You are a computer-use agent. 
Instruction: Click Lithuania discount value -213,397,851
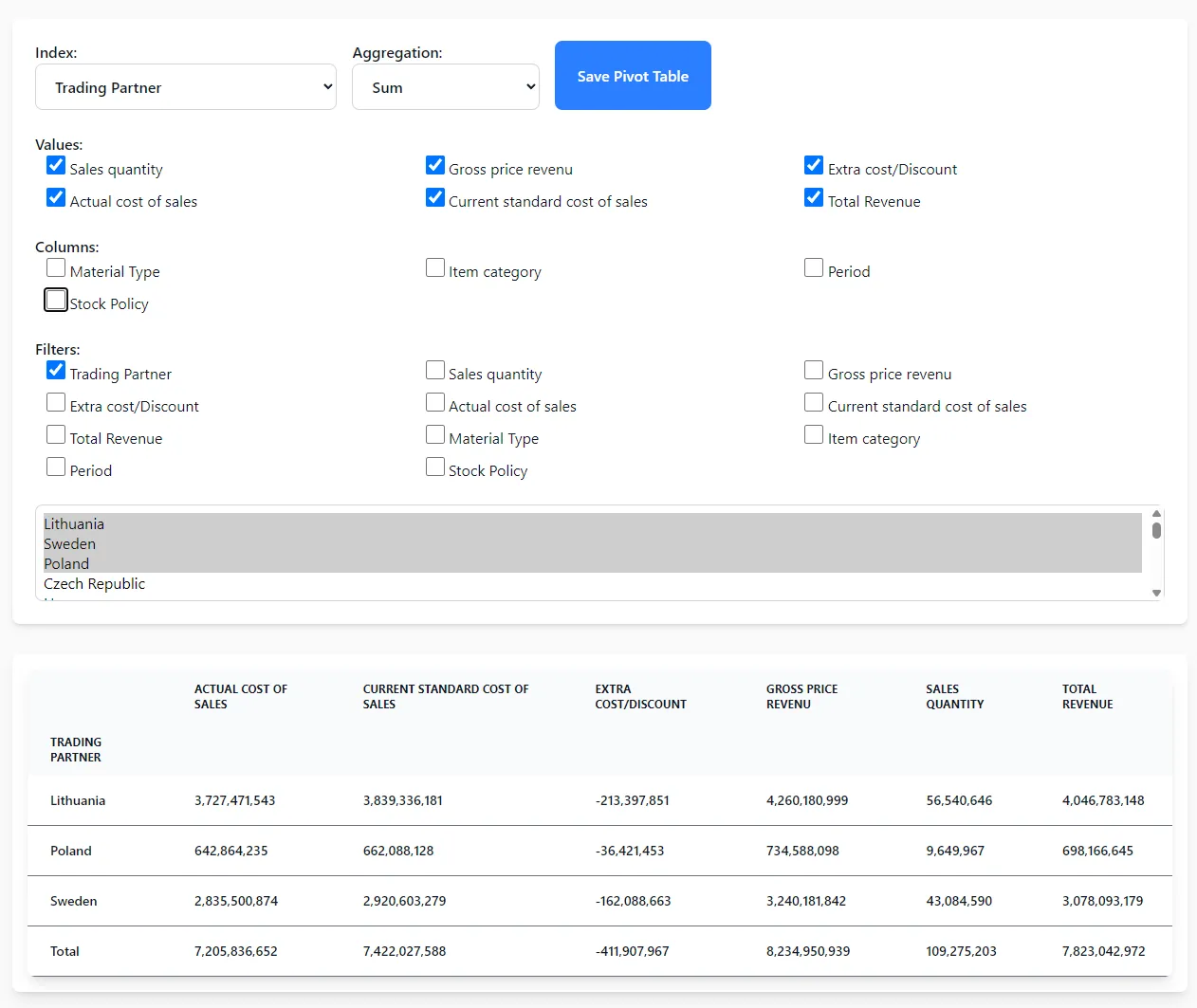[x=633, y=800]
